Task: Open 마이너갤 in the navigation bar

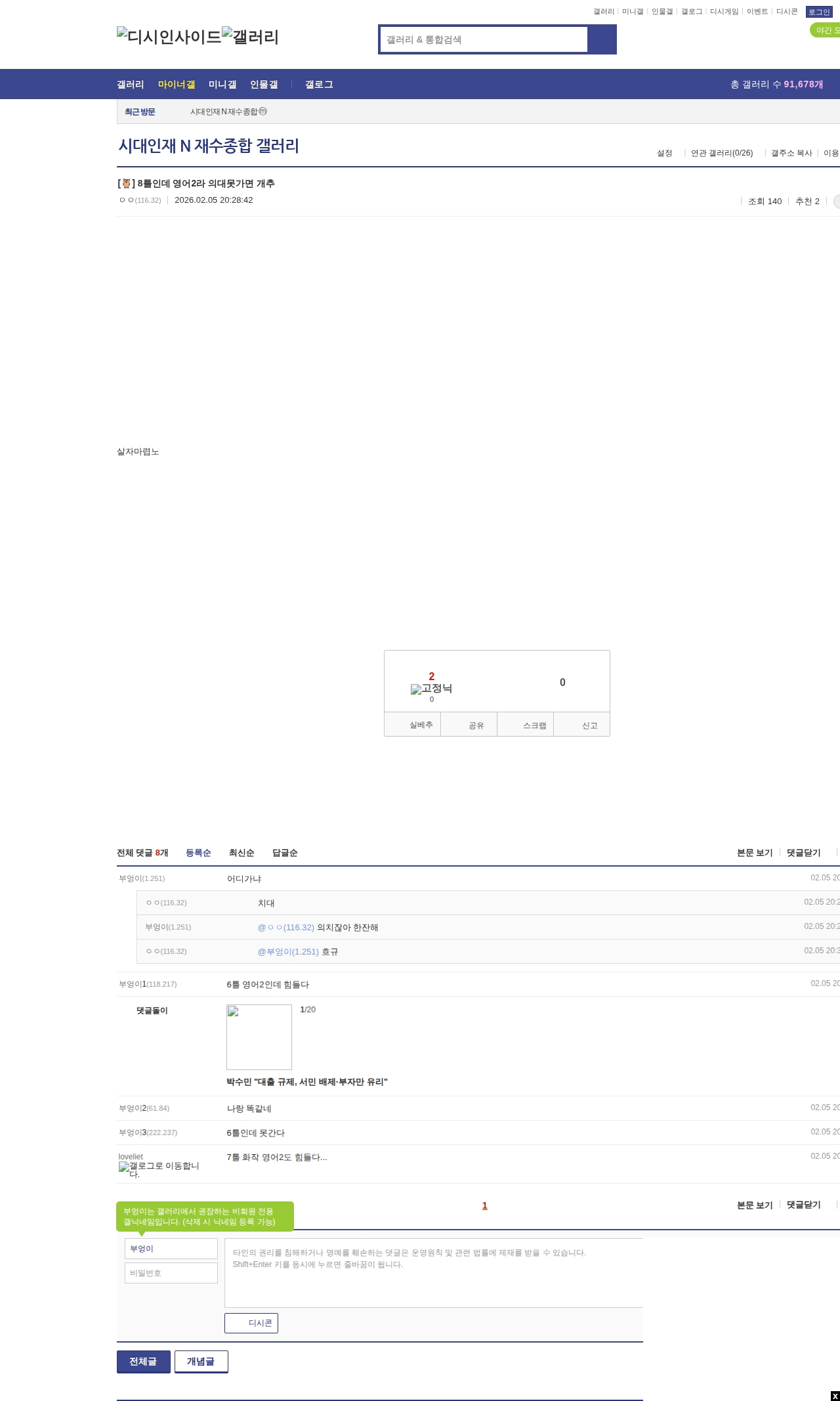Action: [177, 84]
